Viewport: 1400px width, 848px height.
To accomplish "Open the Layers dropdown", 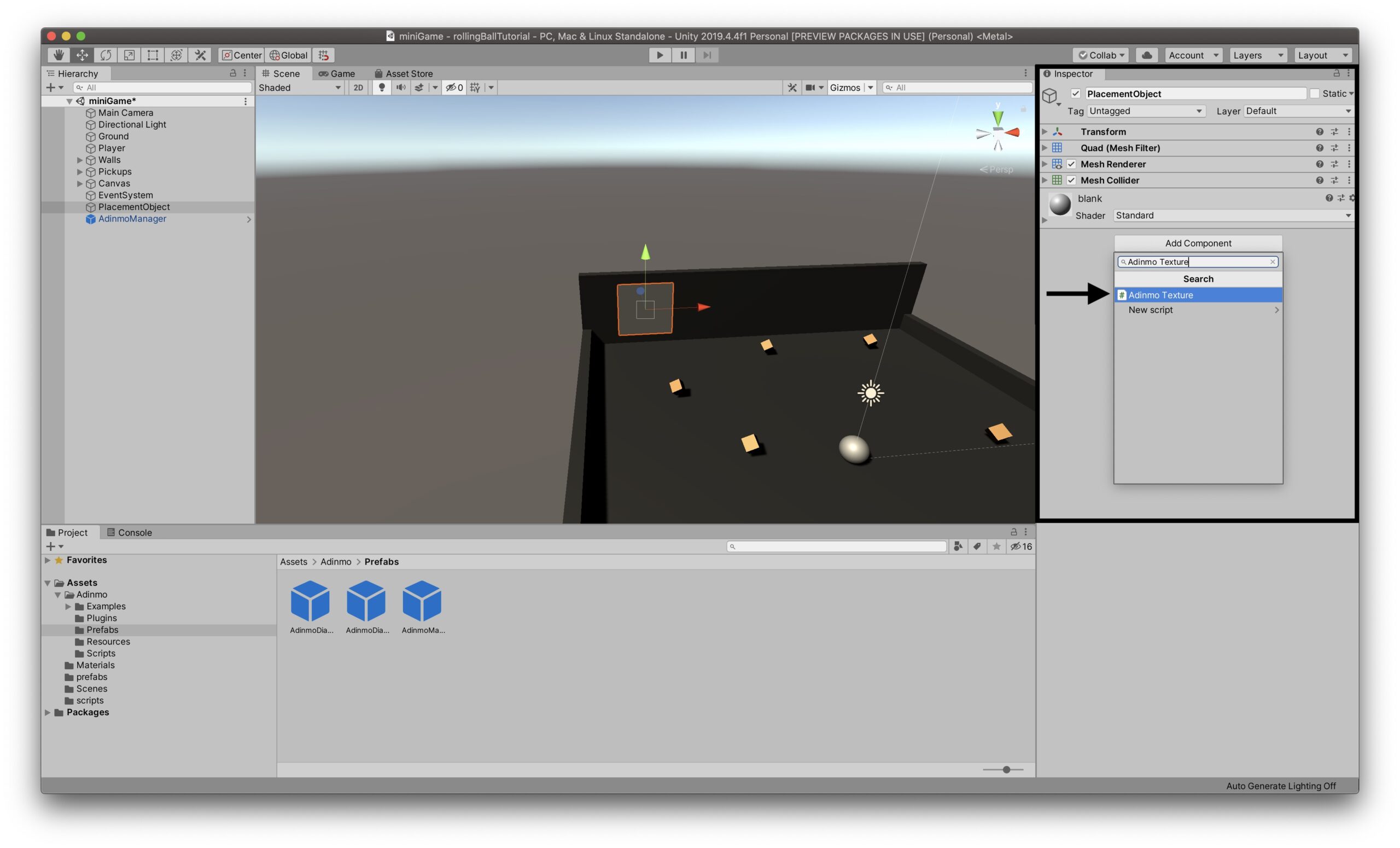I will click(1258, 55).
